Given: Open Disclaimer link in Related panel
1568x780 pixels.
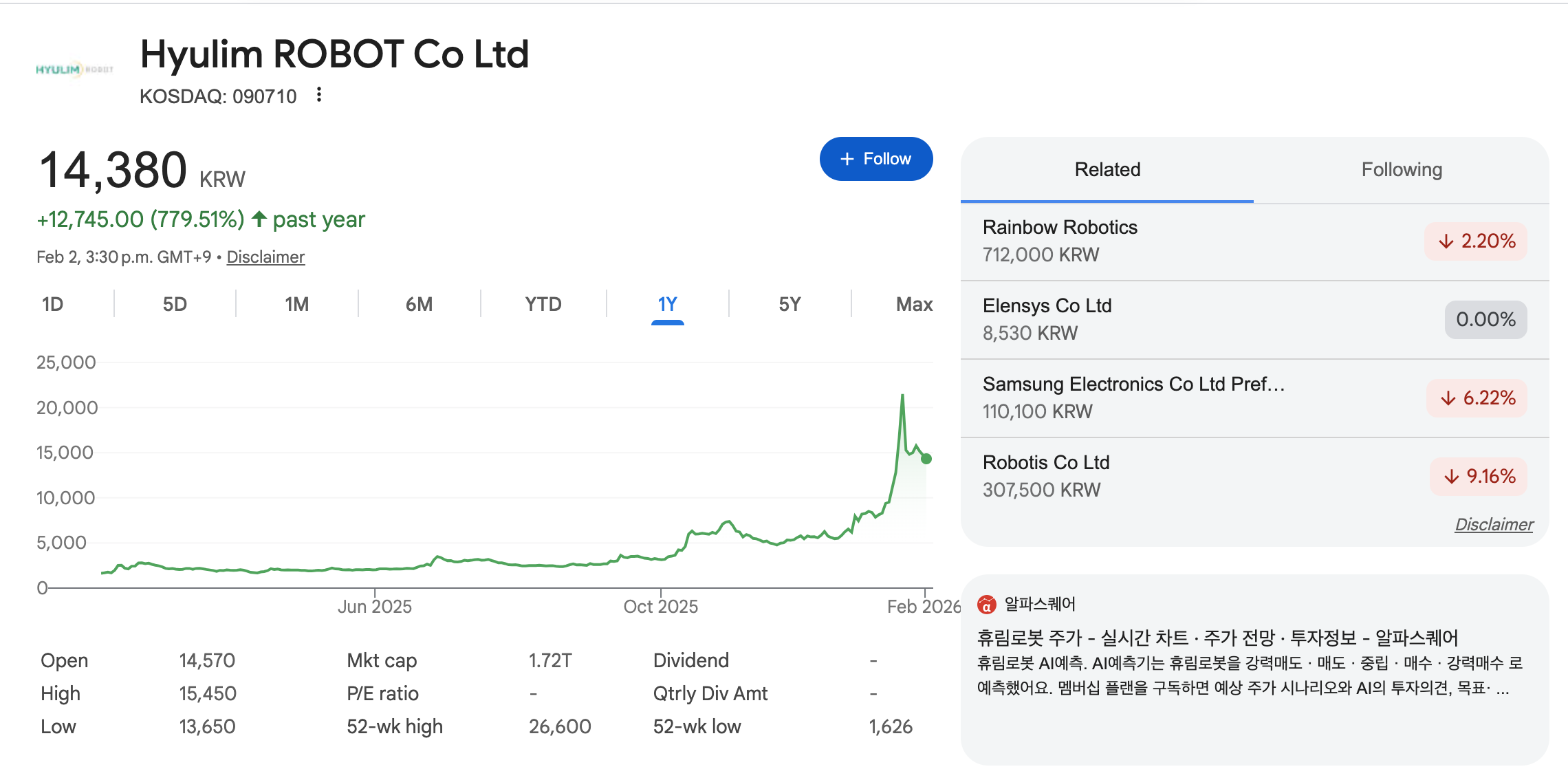Looking at the screenshot, I should click(1493, 525).
